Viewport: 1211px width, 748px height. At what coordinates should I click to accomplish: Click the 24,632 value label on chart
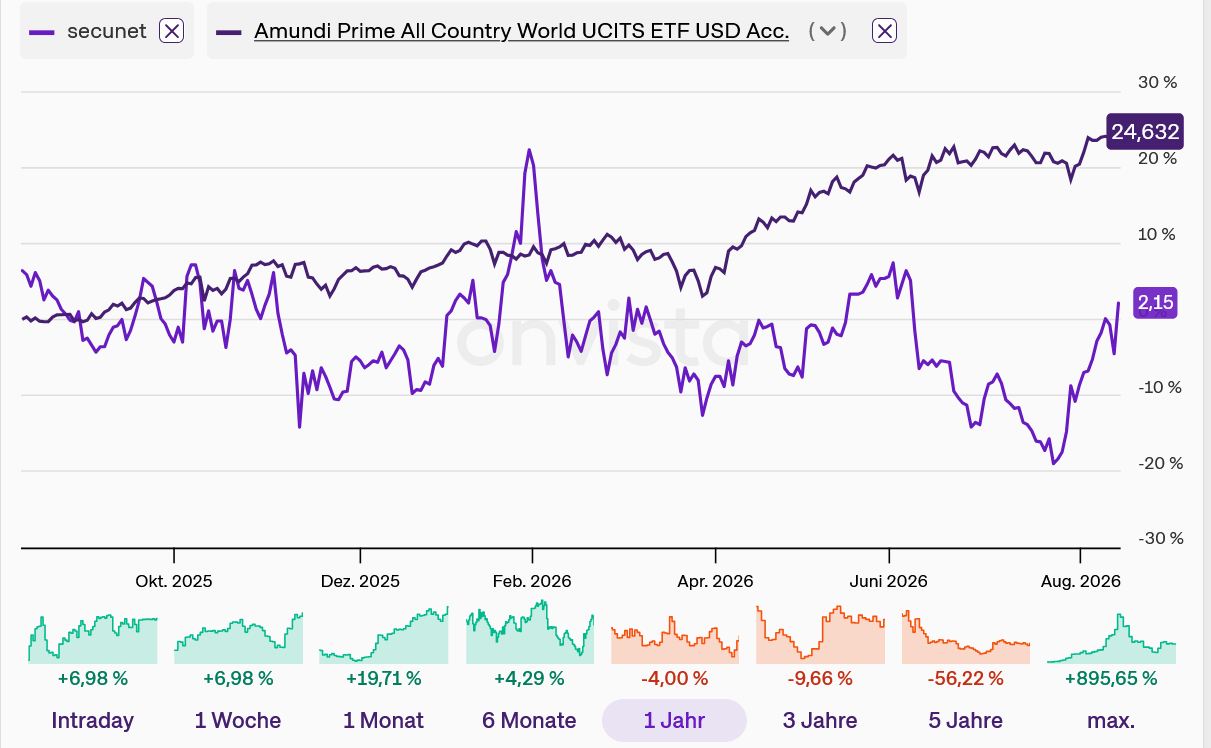[x=1145, y=132]
